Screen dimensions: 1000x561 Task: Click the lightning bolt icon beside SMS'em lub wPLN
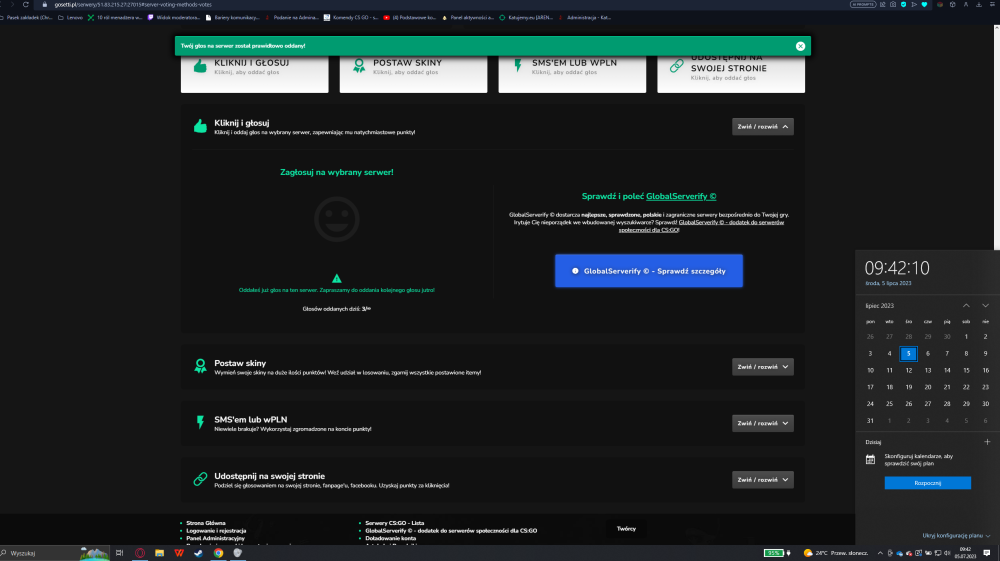click(x=200, y=422)
